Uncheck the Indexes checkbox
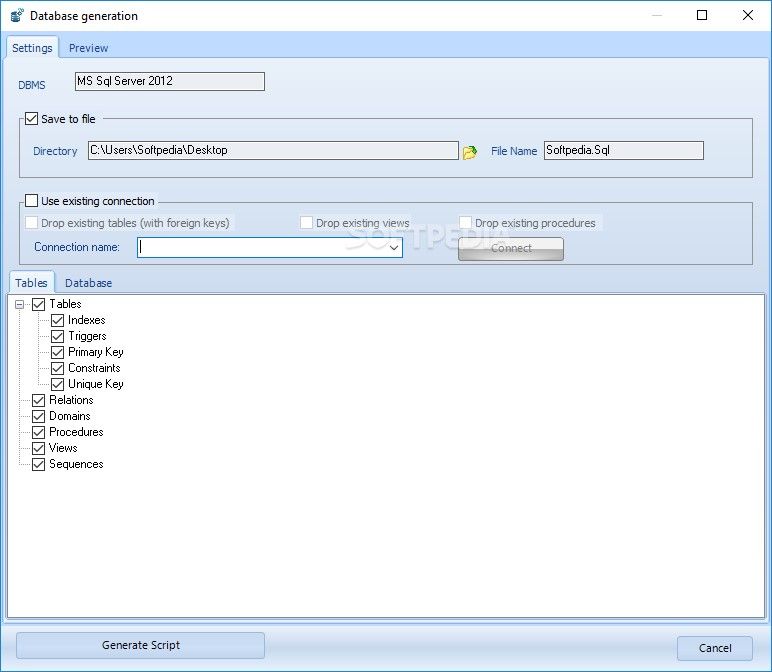 (x=58, y=320)
